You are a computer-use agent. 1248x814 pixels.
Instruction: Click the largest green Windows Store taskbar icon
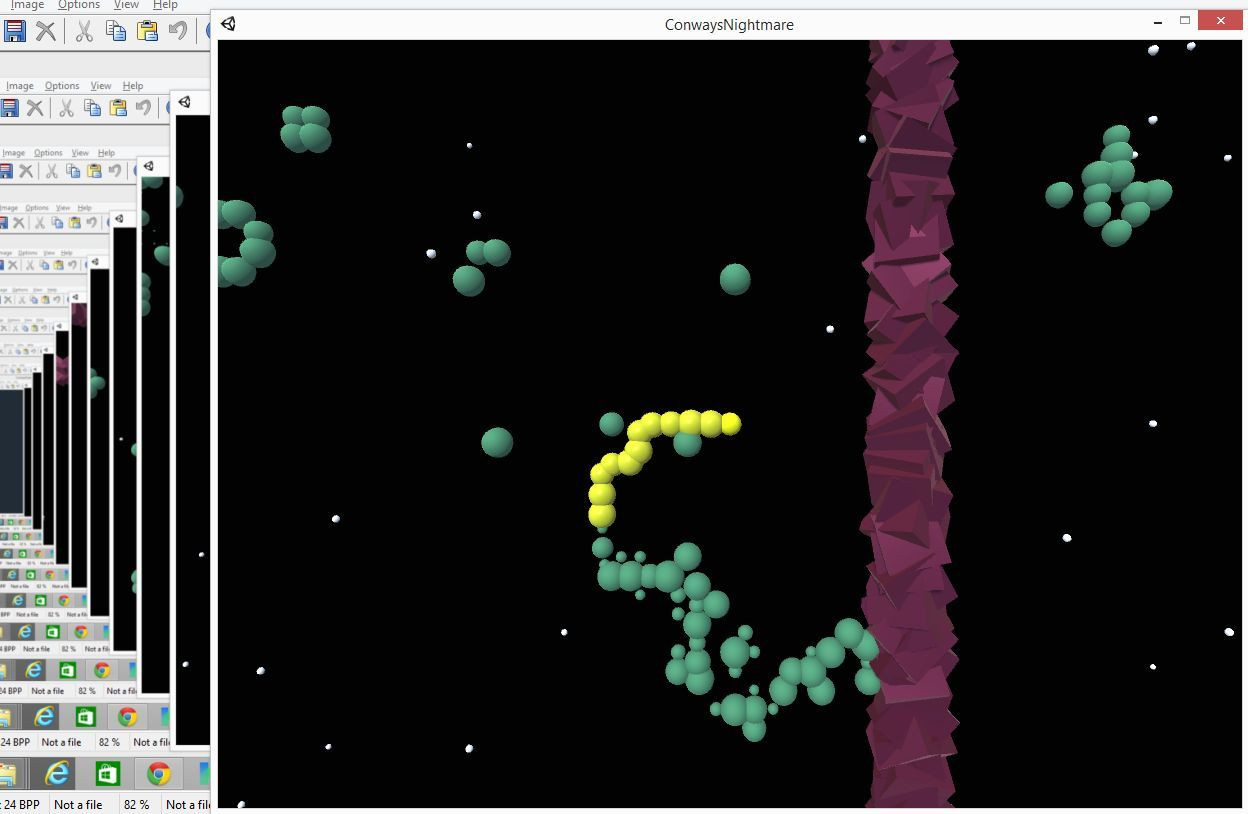point(107,773)
